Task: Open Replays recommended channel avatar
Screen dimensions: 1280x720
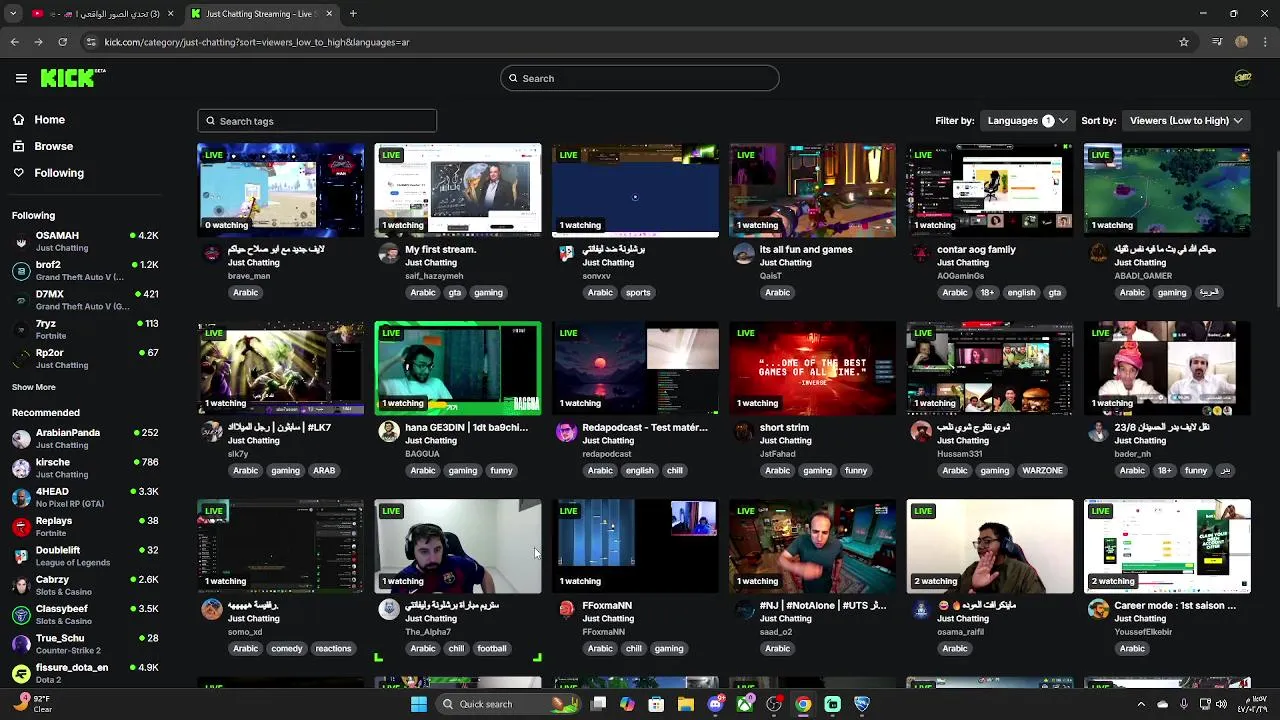Action: tap(21, 527)
